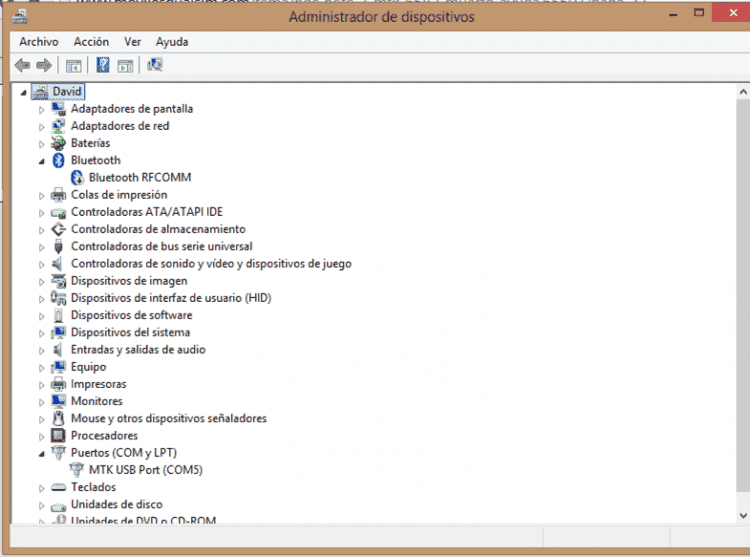Expand Adaptadores de pantalla
This screenshot has height=557, width=750.
point(42,110)
